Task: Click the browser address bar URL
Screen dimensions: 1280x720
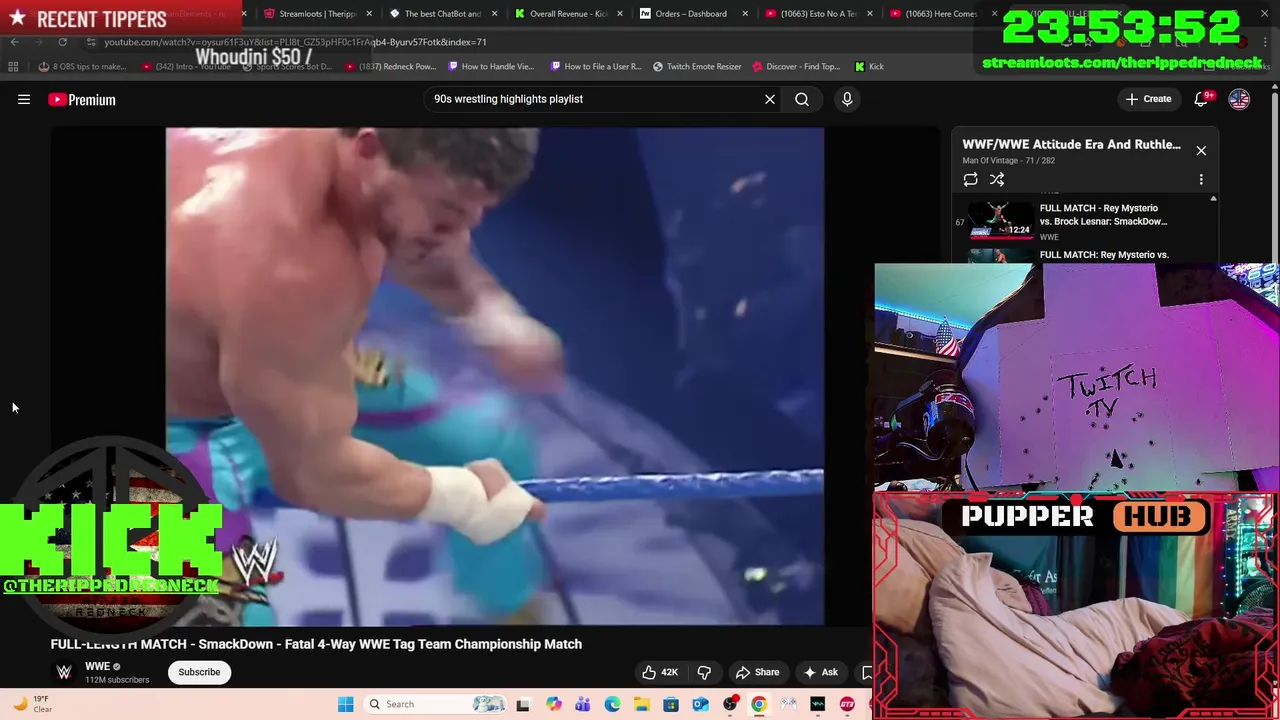Action: [x=295, y=42]
